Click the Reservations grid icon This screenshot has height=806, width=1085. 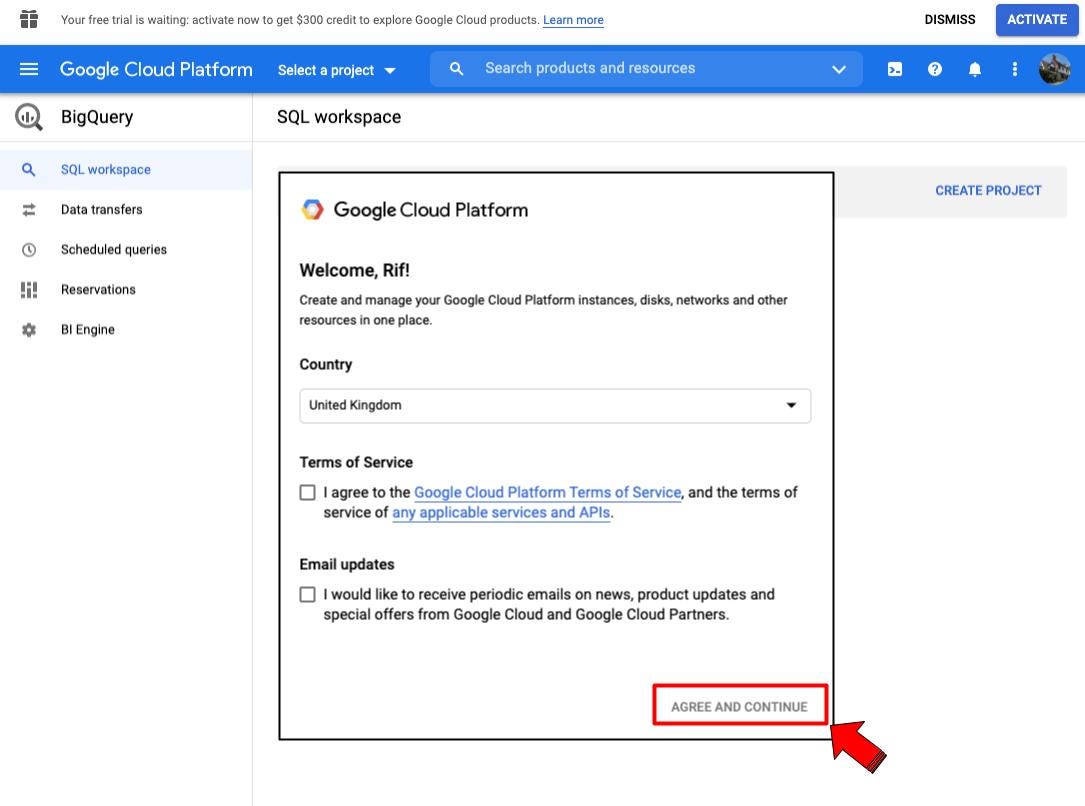coord(28,290)
